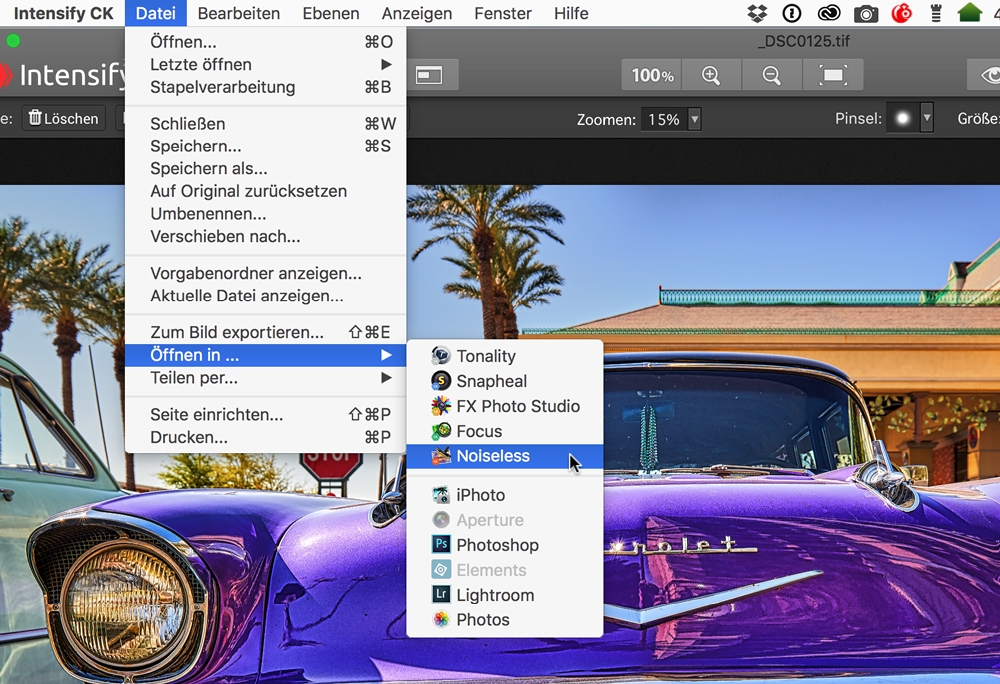
Task: Open the Intensify CK application menu
Action: [63, 13]
